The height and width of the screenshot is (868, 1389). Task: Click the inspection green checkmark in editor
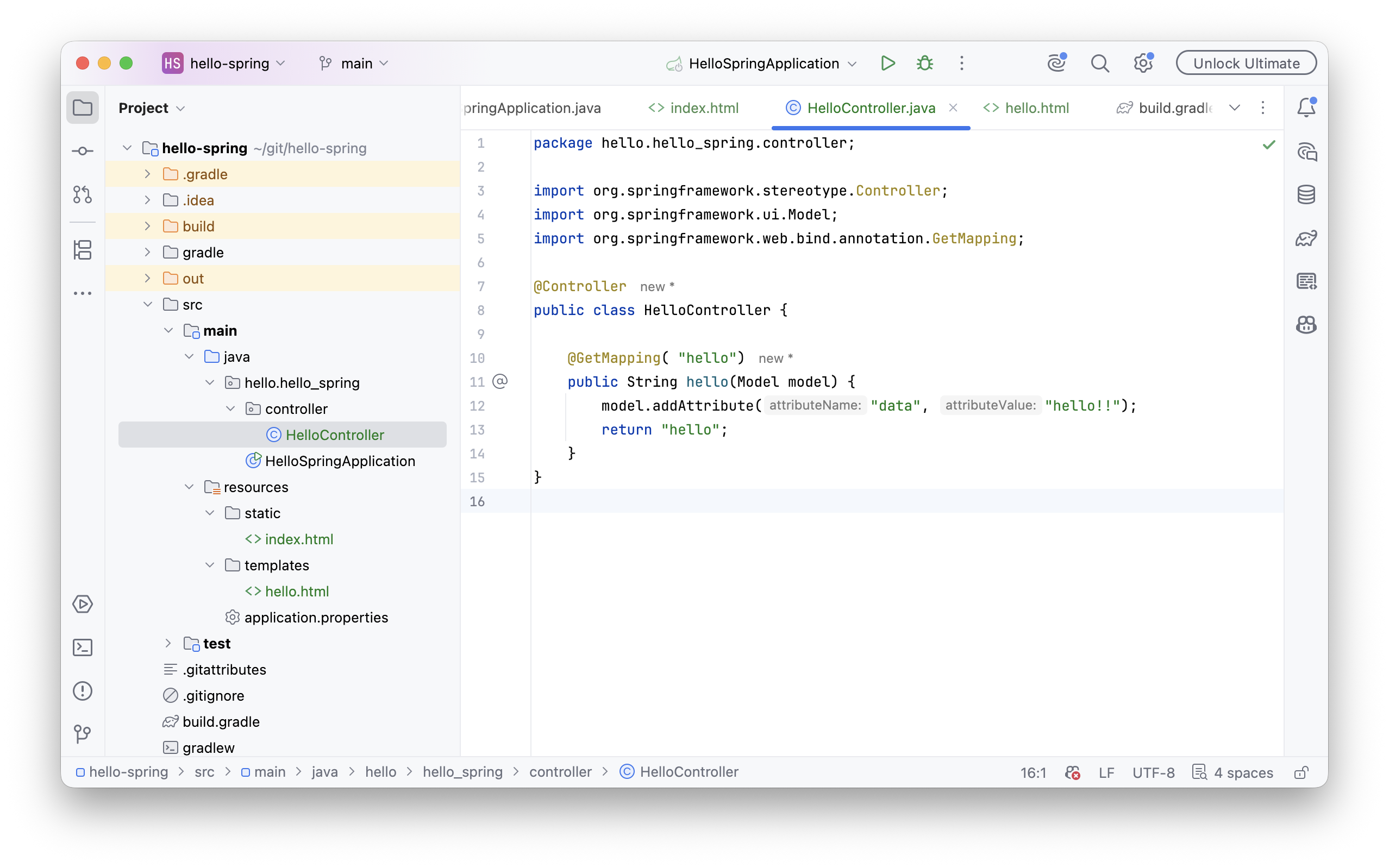click(x=1268, y=144)
